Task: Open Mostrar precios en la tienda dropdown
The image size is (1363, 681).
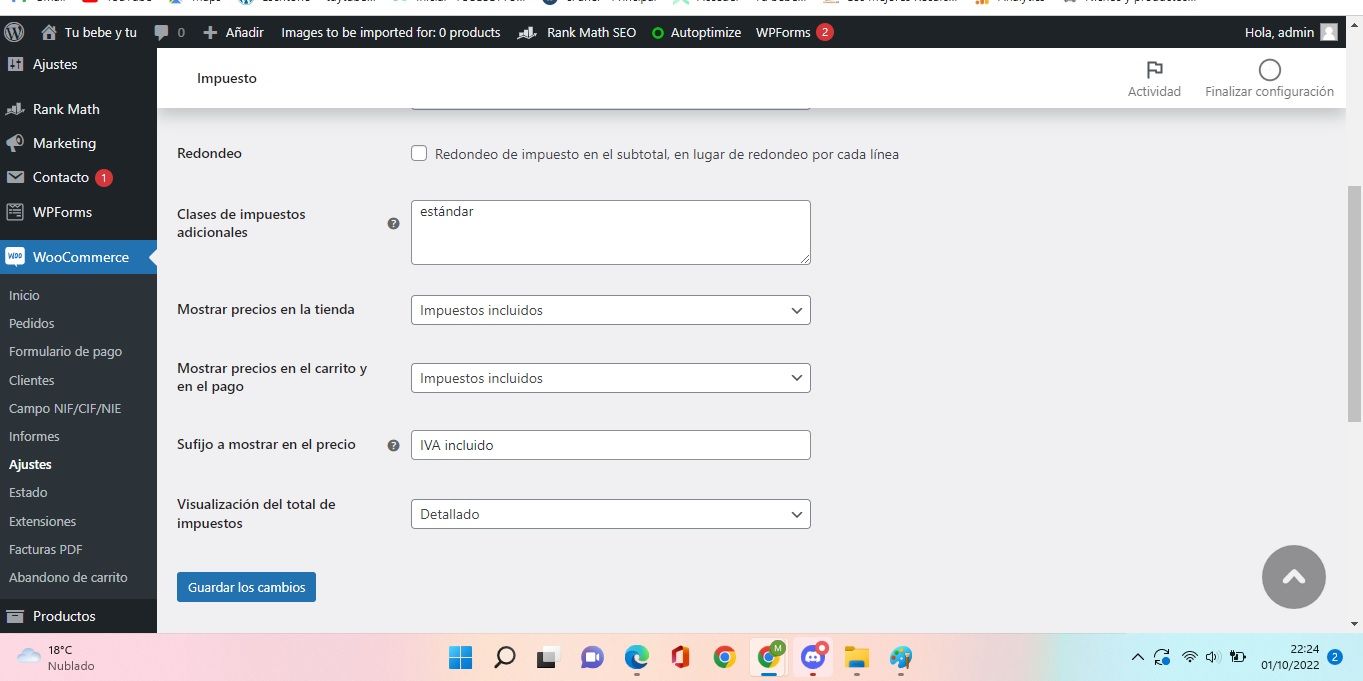Action: [x=610, y=310]
